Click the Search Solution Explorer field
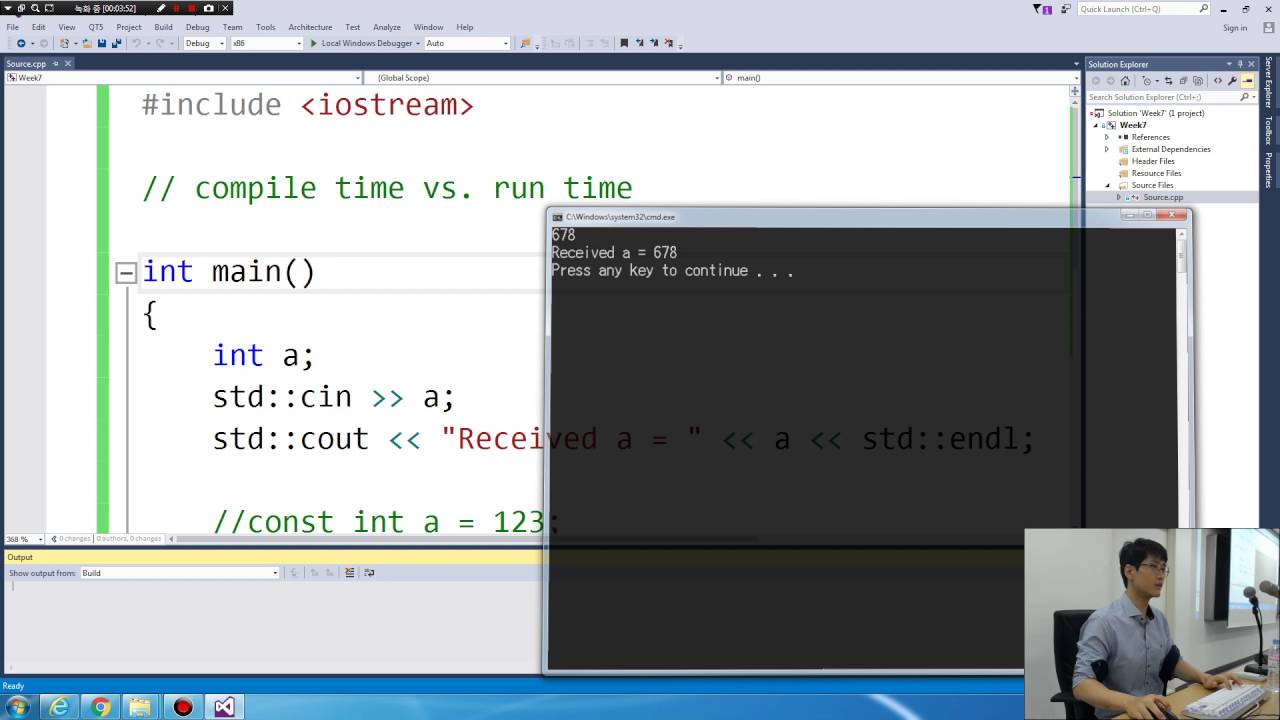1280x720 pixels. tap(1170, 97)
